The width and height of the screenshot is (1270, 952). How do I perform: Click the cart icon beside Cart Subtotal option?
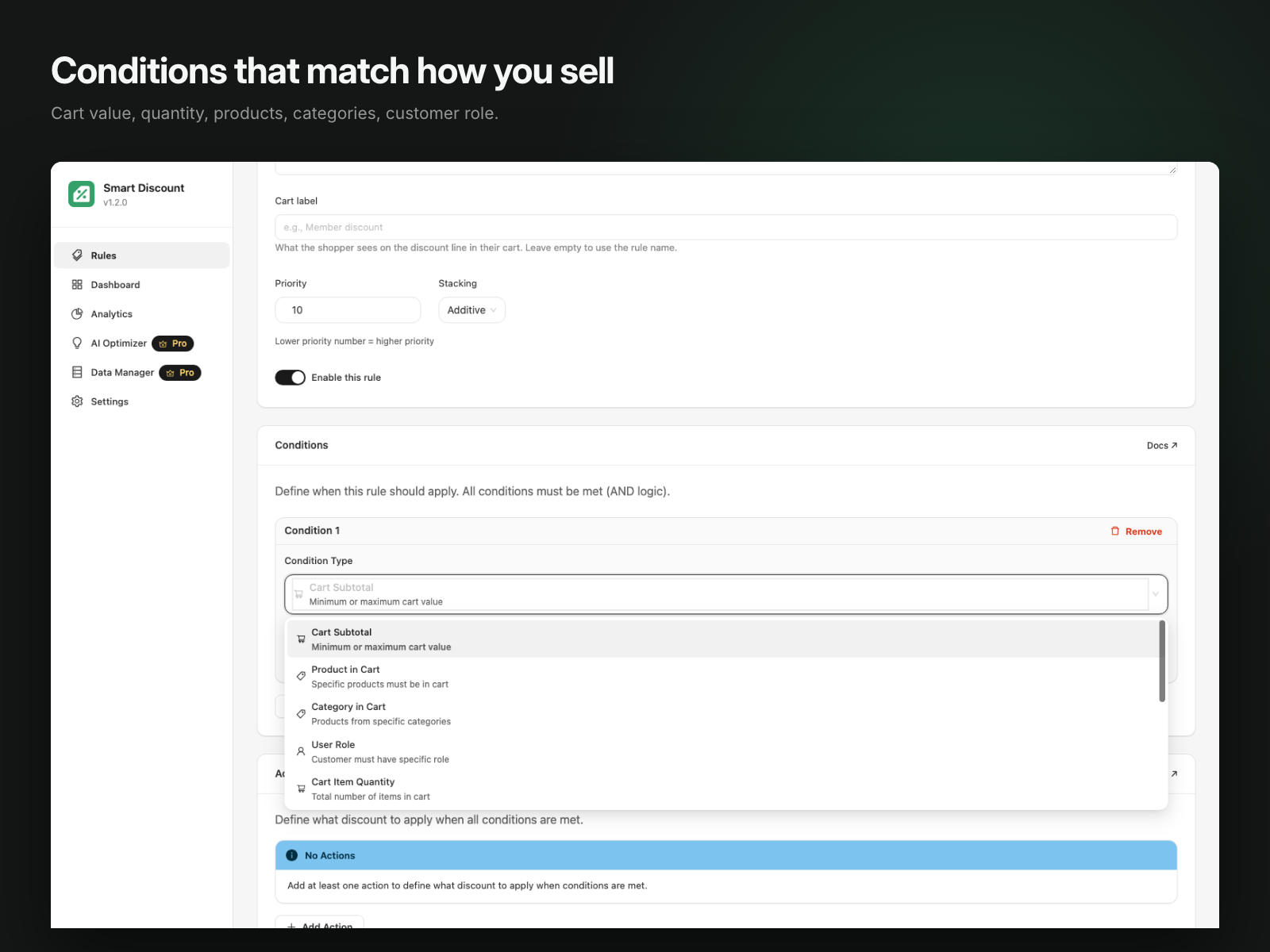click(301, 639)
